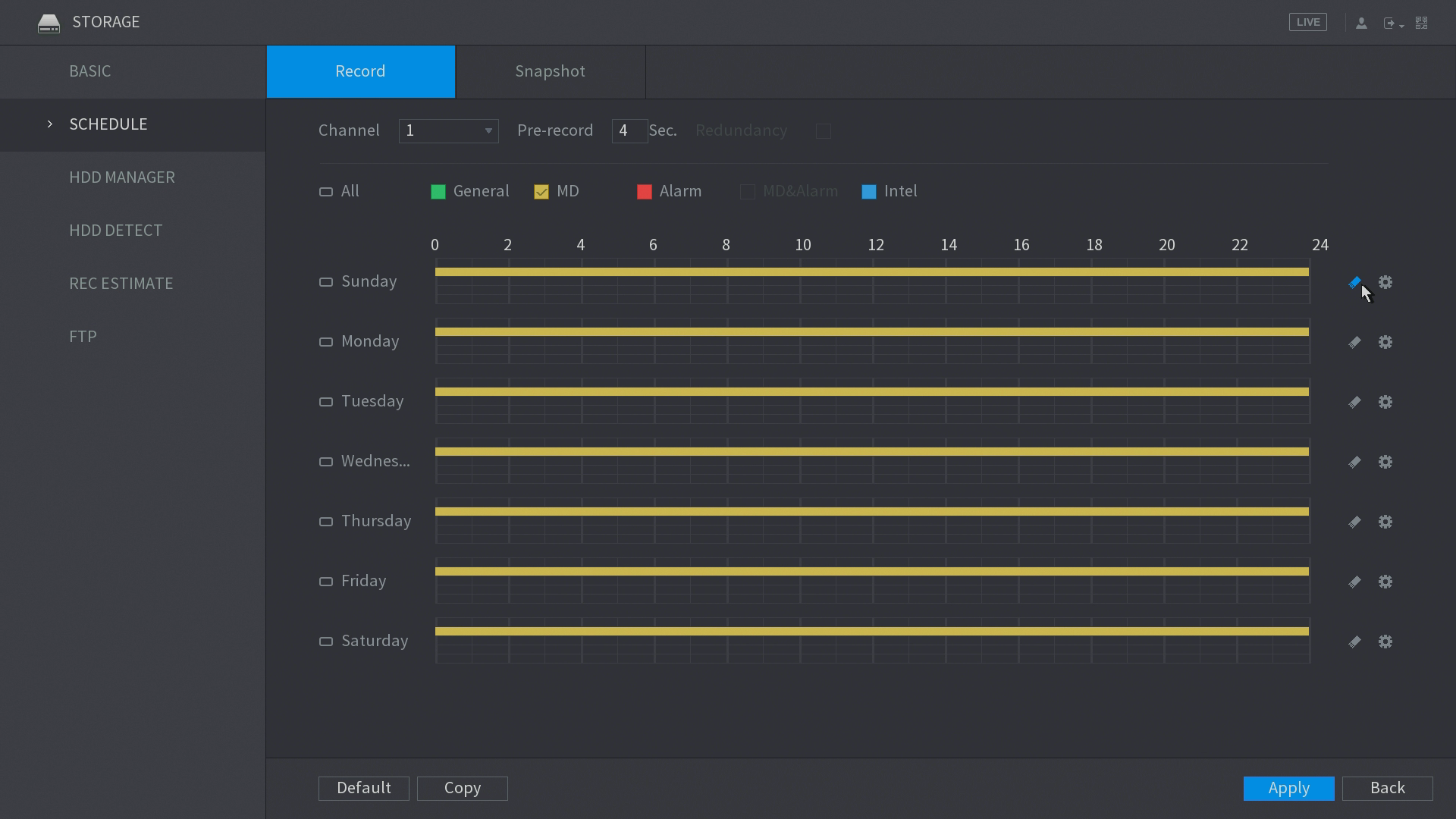Open Saturday schedule settings gear
1456x819 pixels.
(x=1385, y=642)
